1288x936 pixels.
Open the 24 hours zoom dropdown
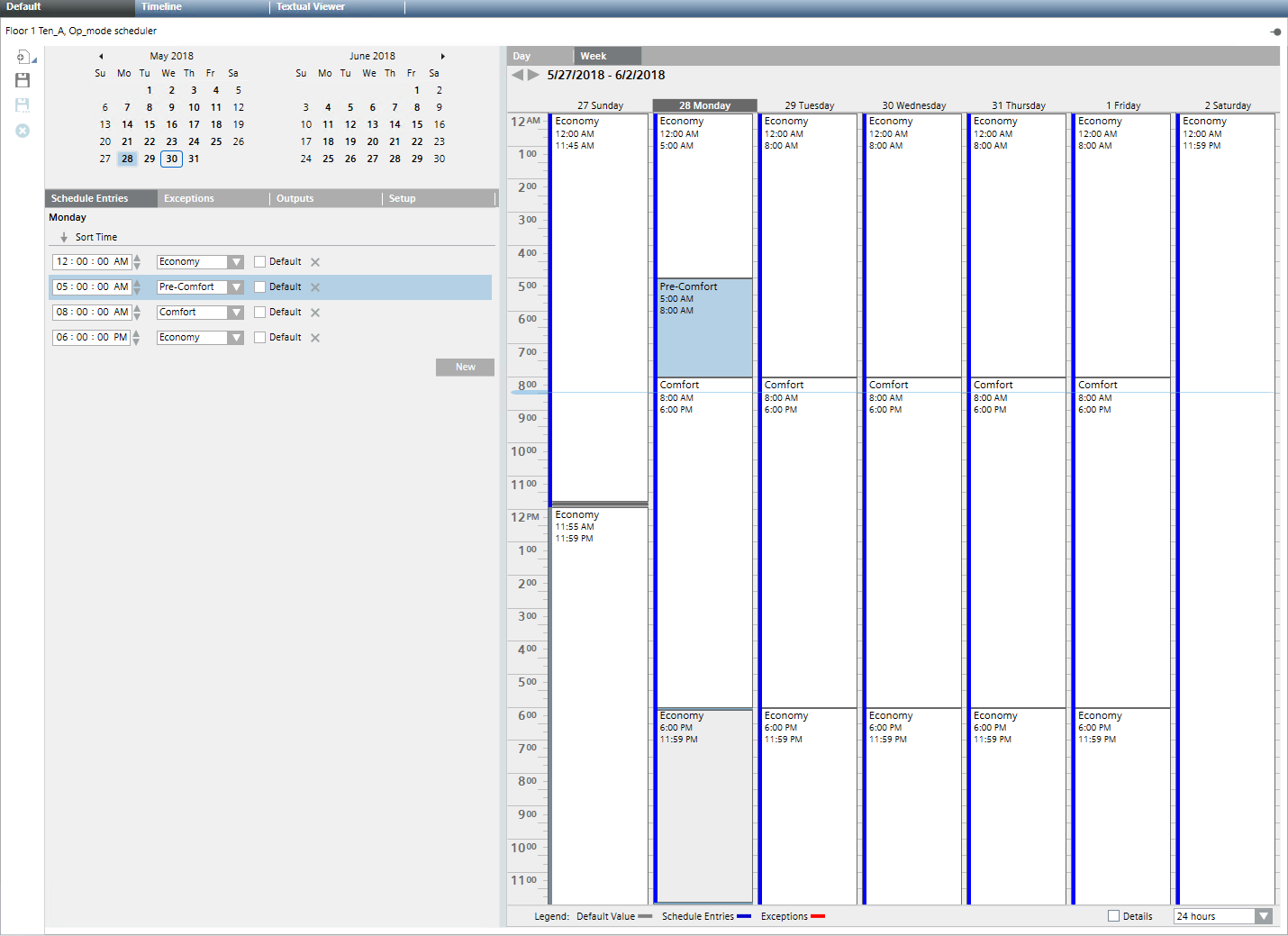coord(1263,915)
